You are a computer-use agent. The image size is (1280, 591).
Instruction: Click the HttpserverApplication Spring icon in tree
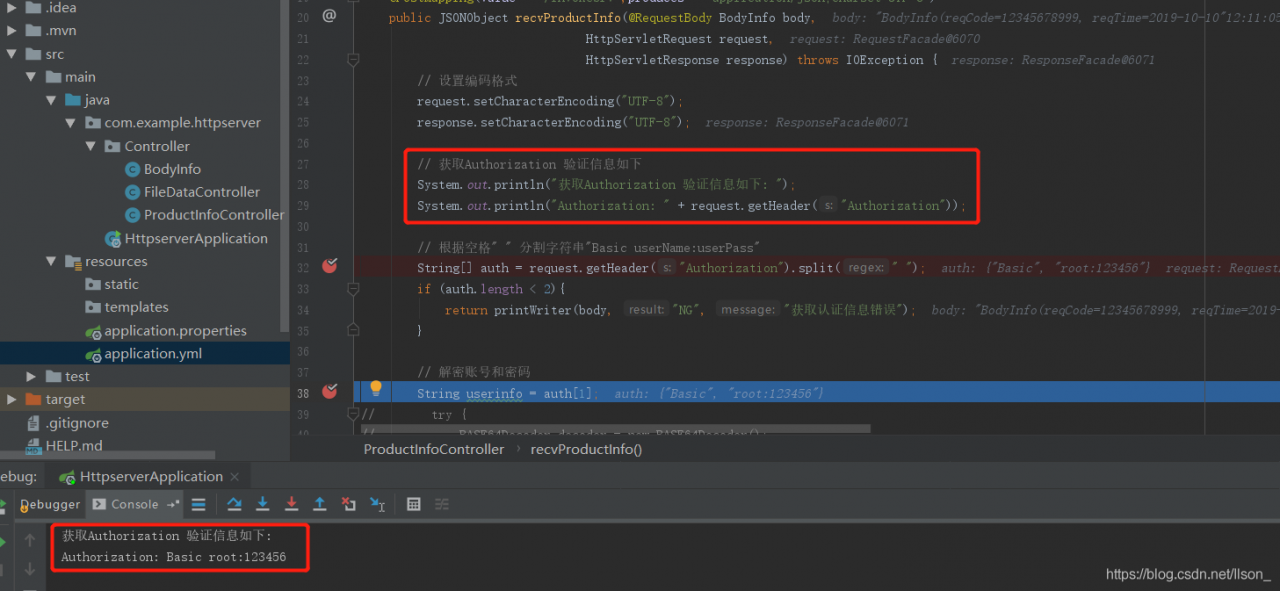point(114,238)
